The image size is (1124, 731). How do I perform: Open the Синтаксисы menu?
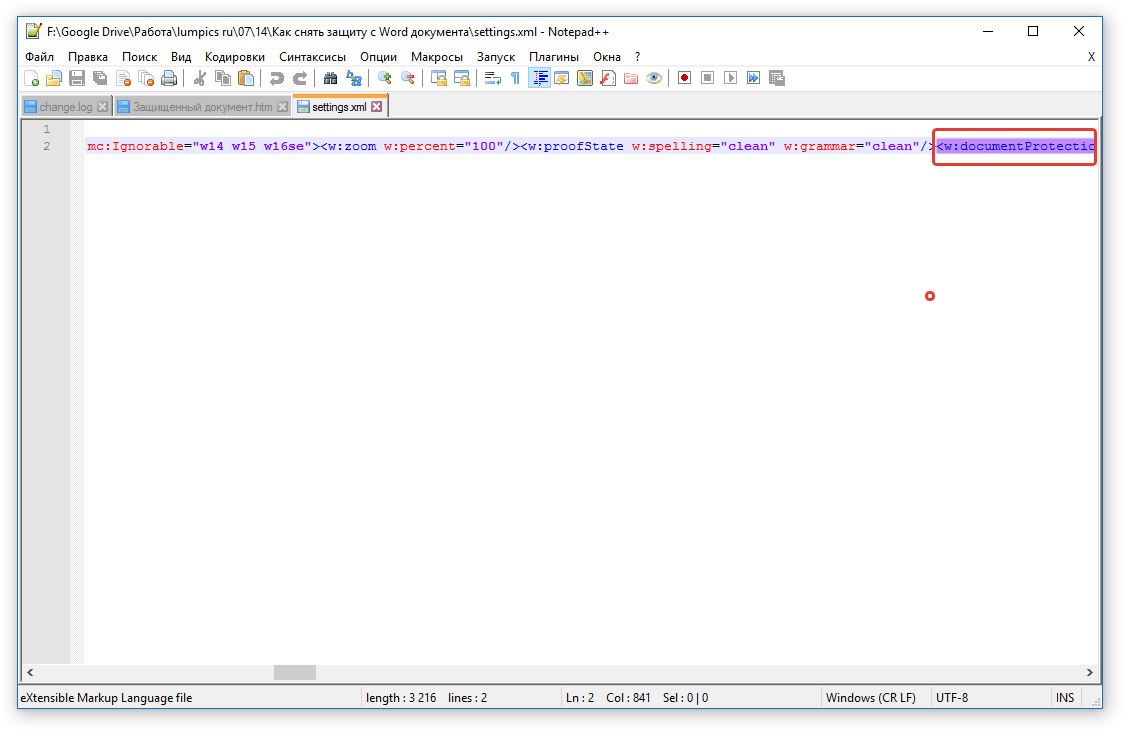312,57
